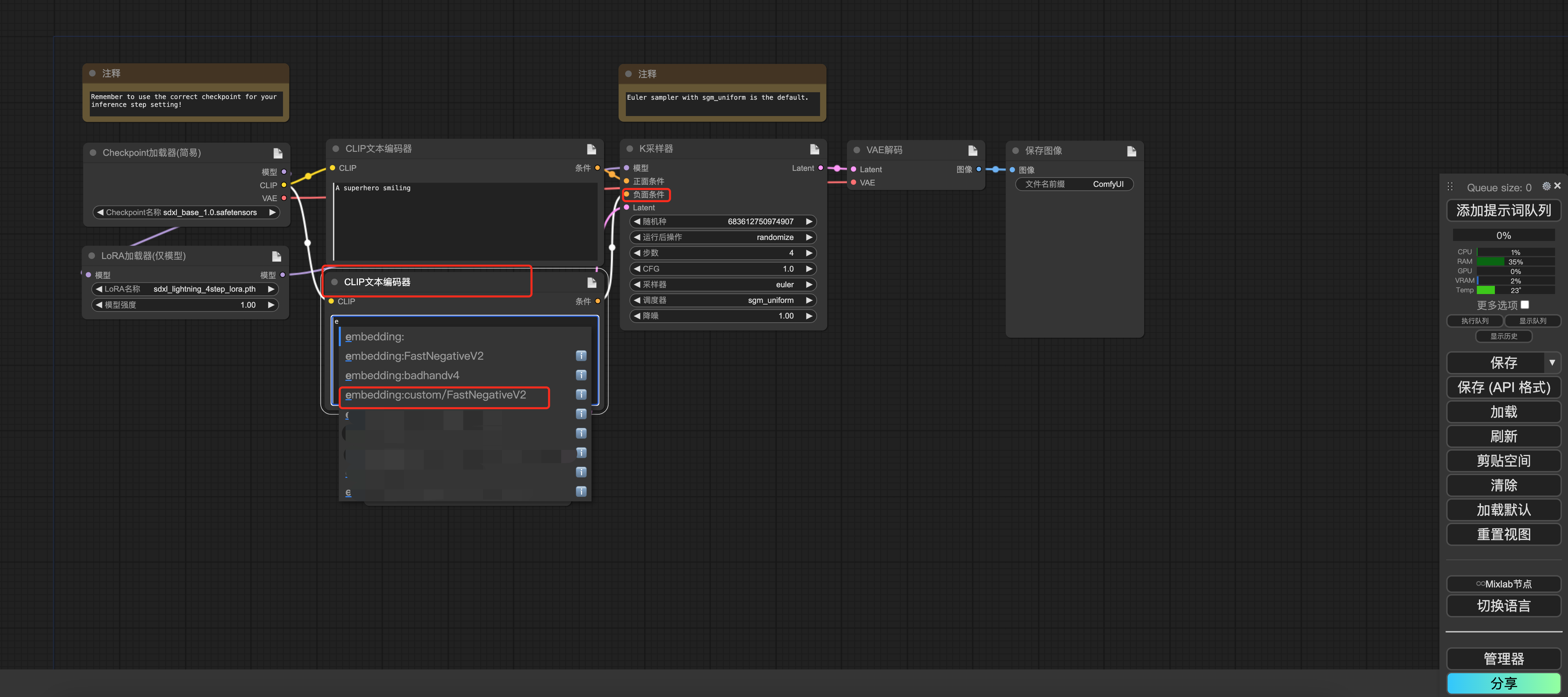Grab the queue panel drag handle
The height and width of the screenshot is (697, 1568).
(1451, 187)
